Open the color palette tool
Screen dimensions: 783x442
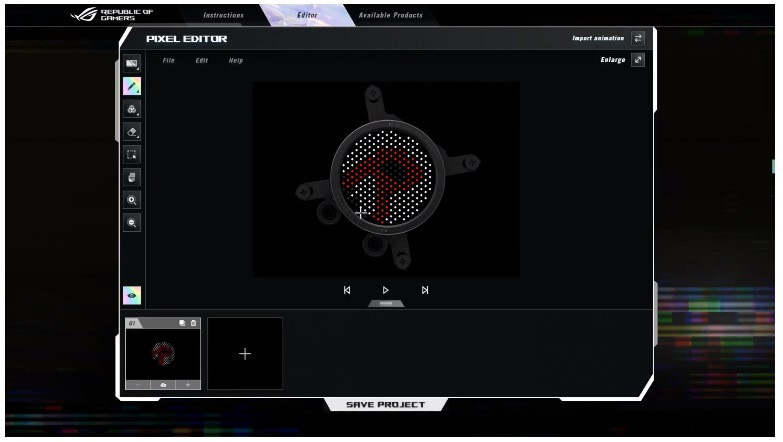click(132, 109)
